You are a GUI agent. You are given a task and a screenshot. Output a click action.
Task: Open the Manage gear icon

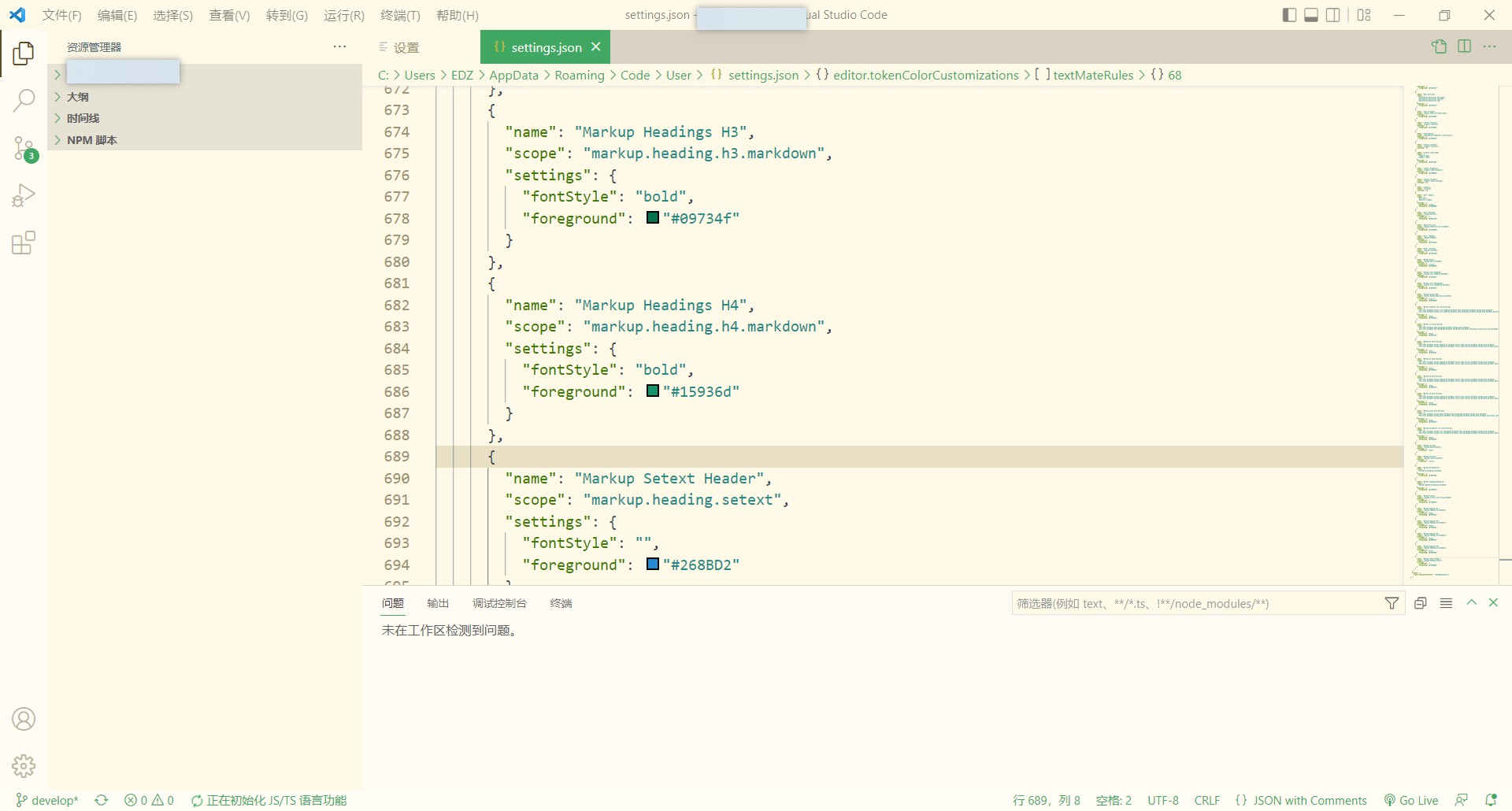(x=24, y=765)
